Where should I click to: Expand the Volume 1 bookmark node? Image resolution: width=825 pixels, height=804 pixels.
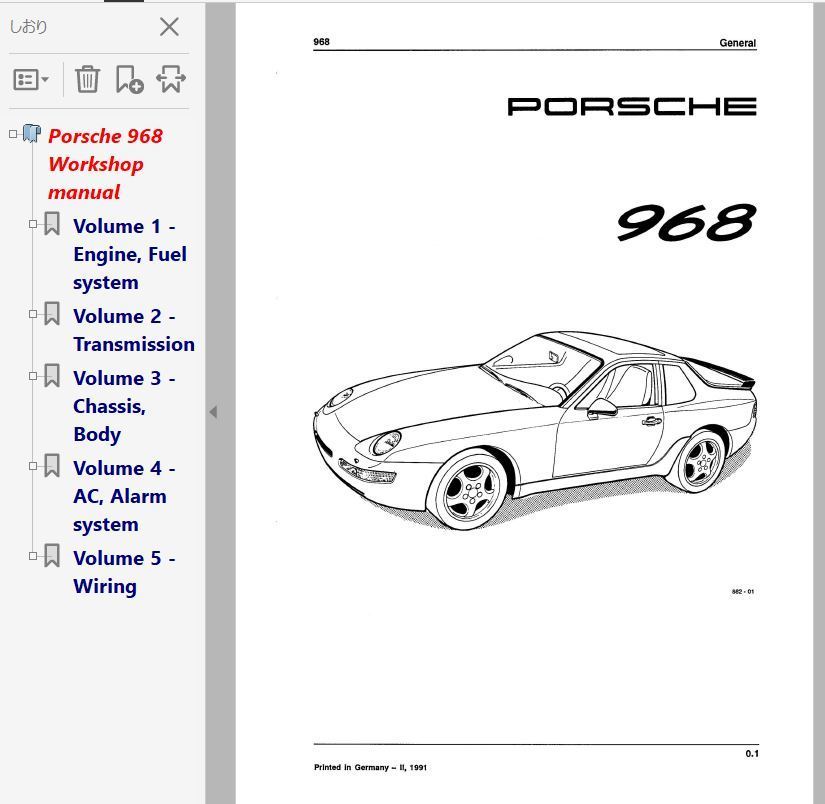[x=33, y=224]
